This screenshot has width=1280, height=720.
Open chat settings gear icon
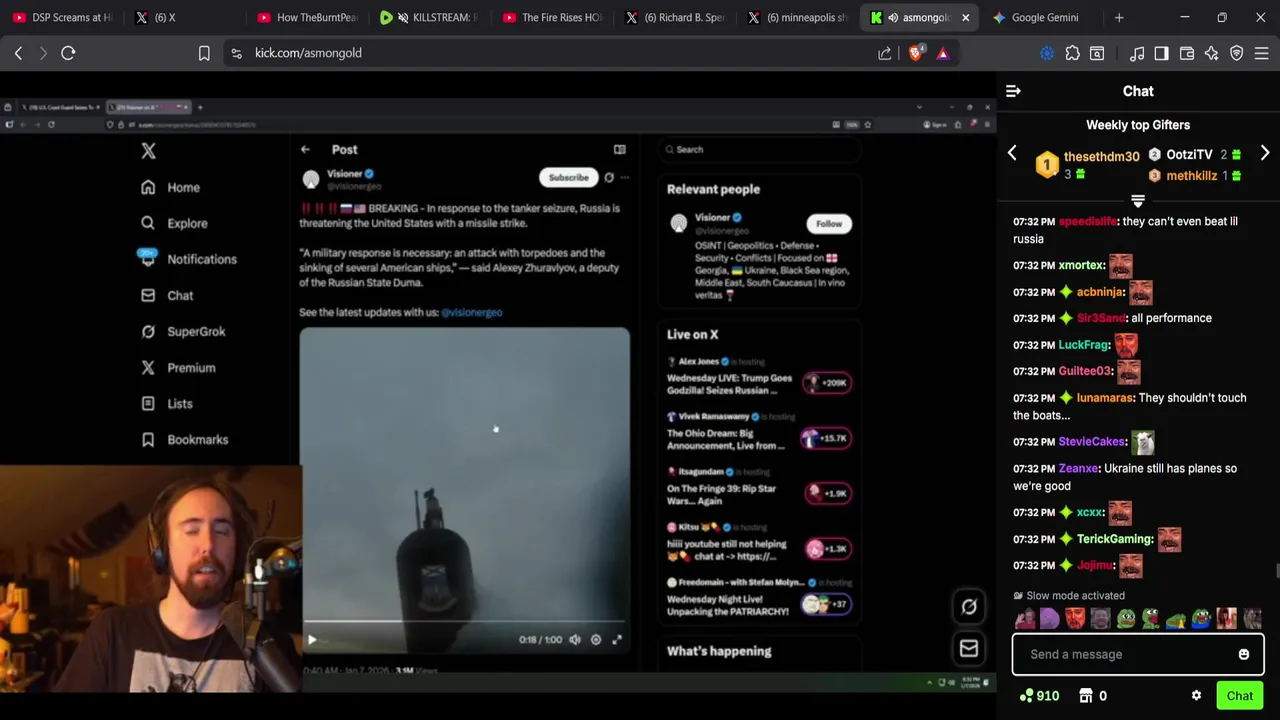point(1196,696)
